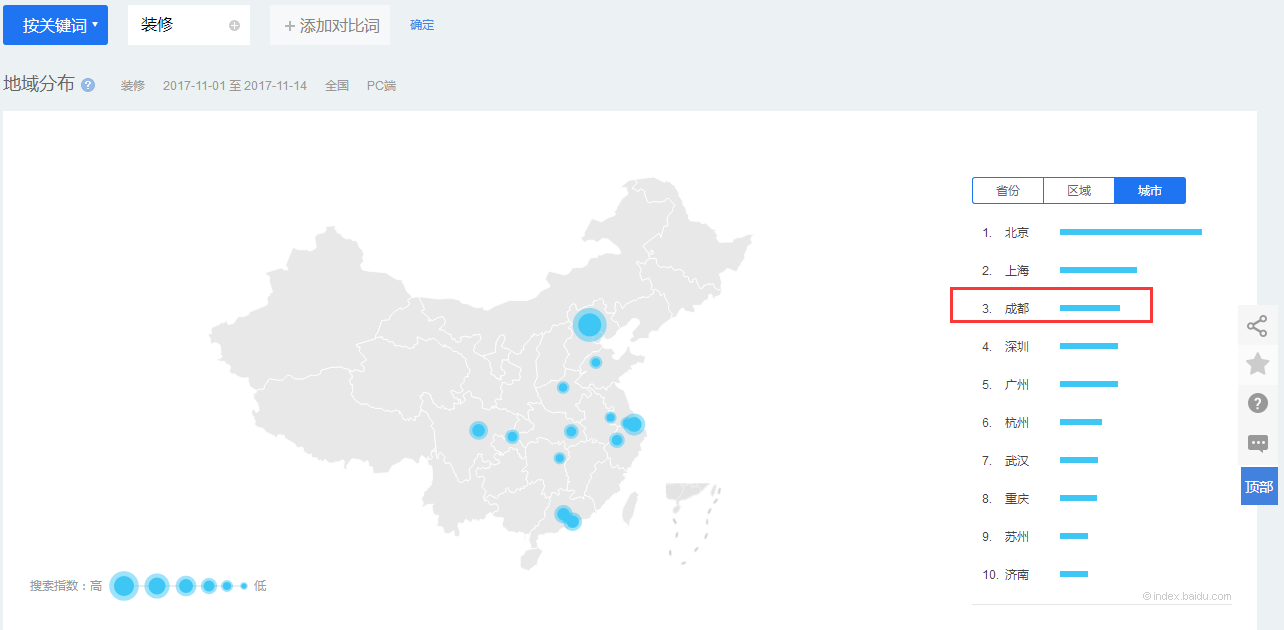The width and height of the screenshot is (1284, 630).
Task: Click the index bar for 济南
Action: (x=1074, y=574)
